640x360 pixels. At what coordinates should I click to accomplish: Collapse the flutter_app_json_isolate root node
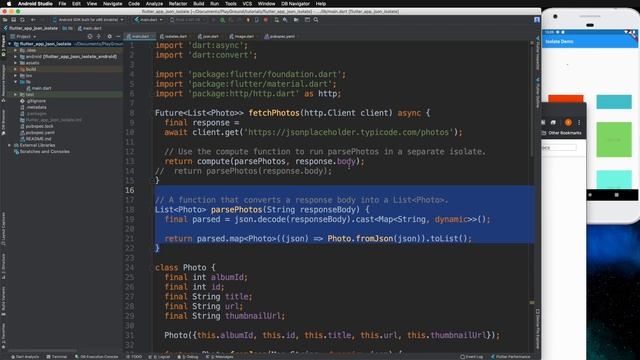tap(9, 44)
